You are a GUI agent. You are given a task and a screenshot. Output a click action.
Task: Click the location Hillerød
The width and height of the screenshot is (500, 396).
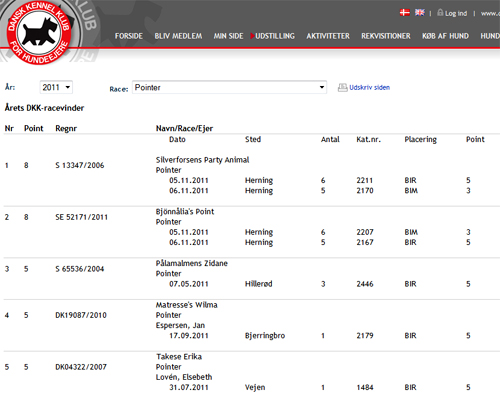pyautogui.click(x=259, y=284)
